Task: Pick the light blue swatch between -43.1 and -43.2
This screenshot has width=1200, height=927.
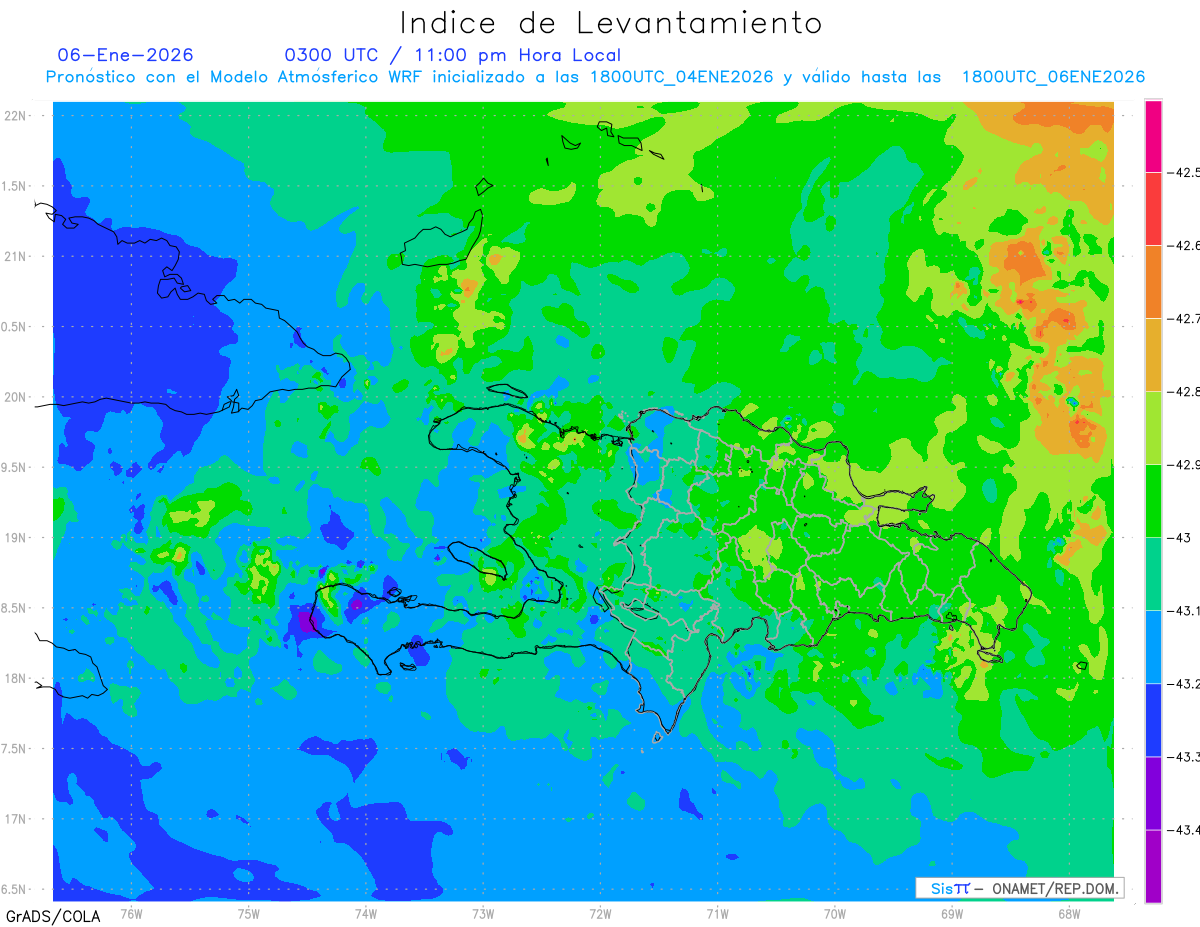Action: click(1153, 646)
